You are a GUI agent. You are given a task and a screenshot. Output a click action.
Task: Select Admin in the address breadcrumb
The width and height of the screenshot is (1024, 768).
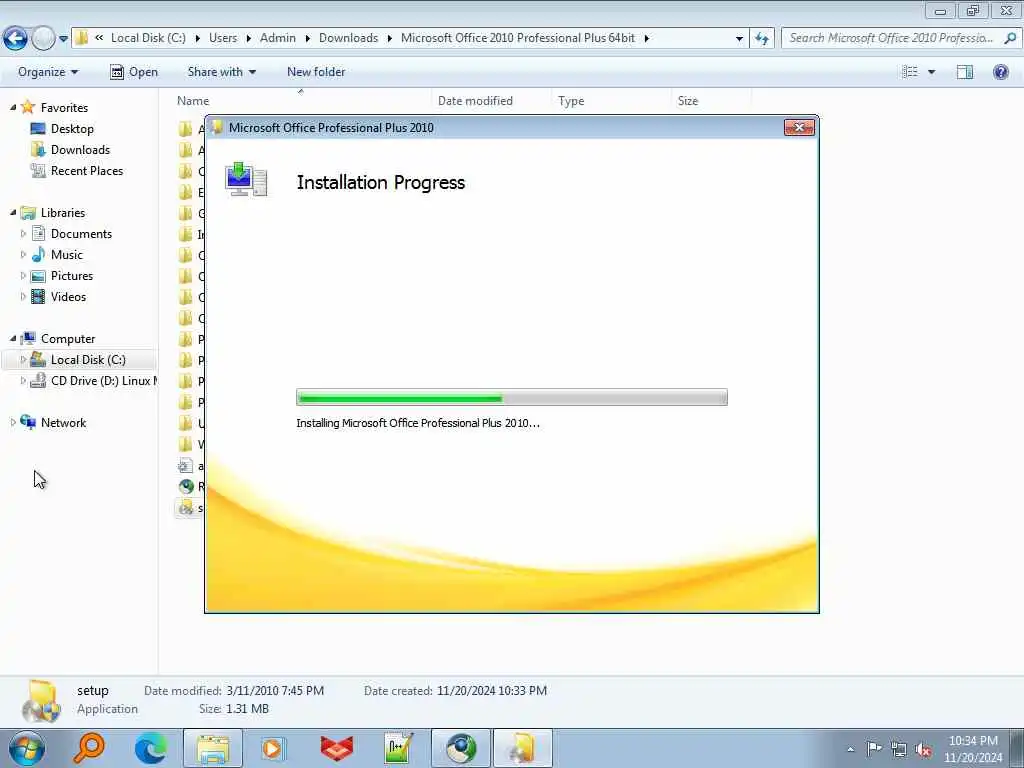[278, 38]
